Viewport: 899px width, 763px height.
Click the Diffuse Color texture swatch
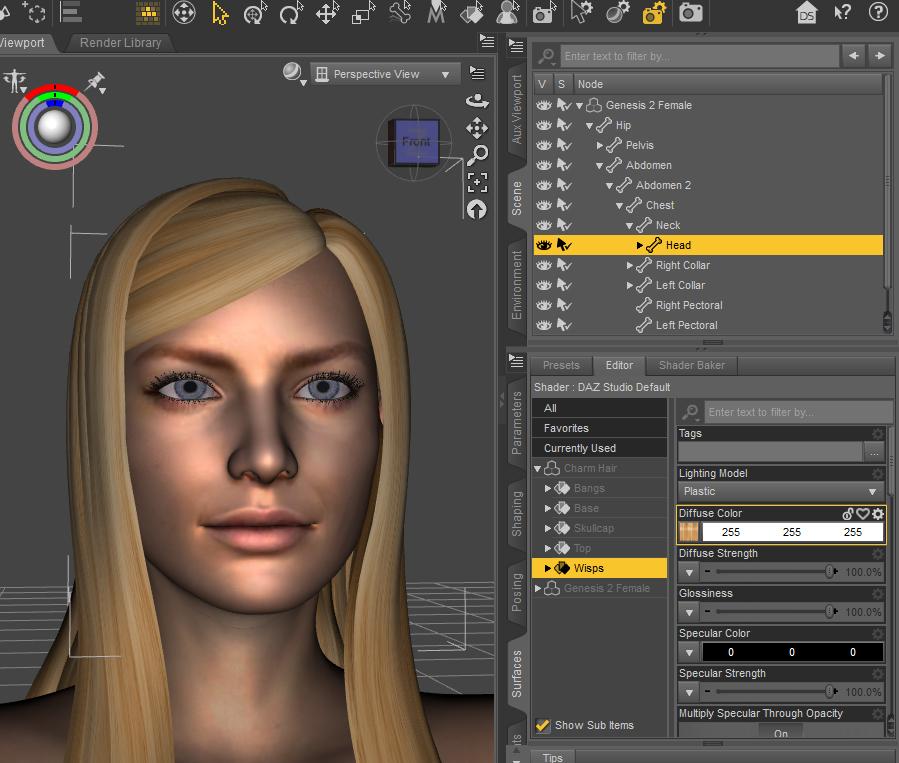click(x=689, y=532)
